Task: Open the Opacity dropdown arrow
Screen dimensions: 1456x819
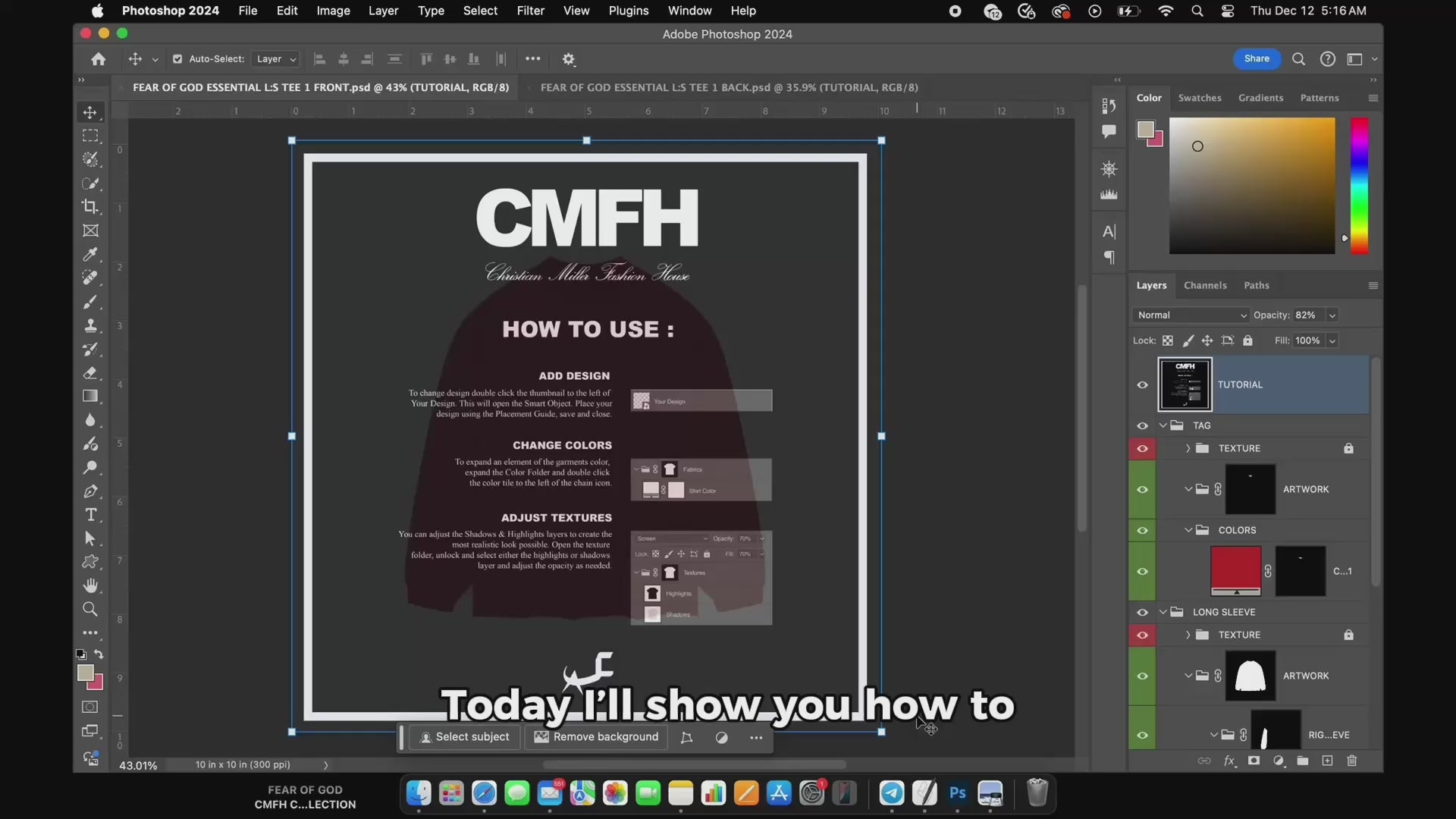Action: (x=1332, y=315)
